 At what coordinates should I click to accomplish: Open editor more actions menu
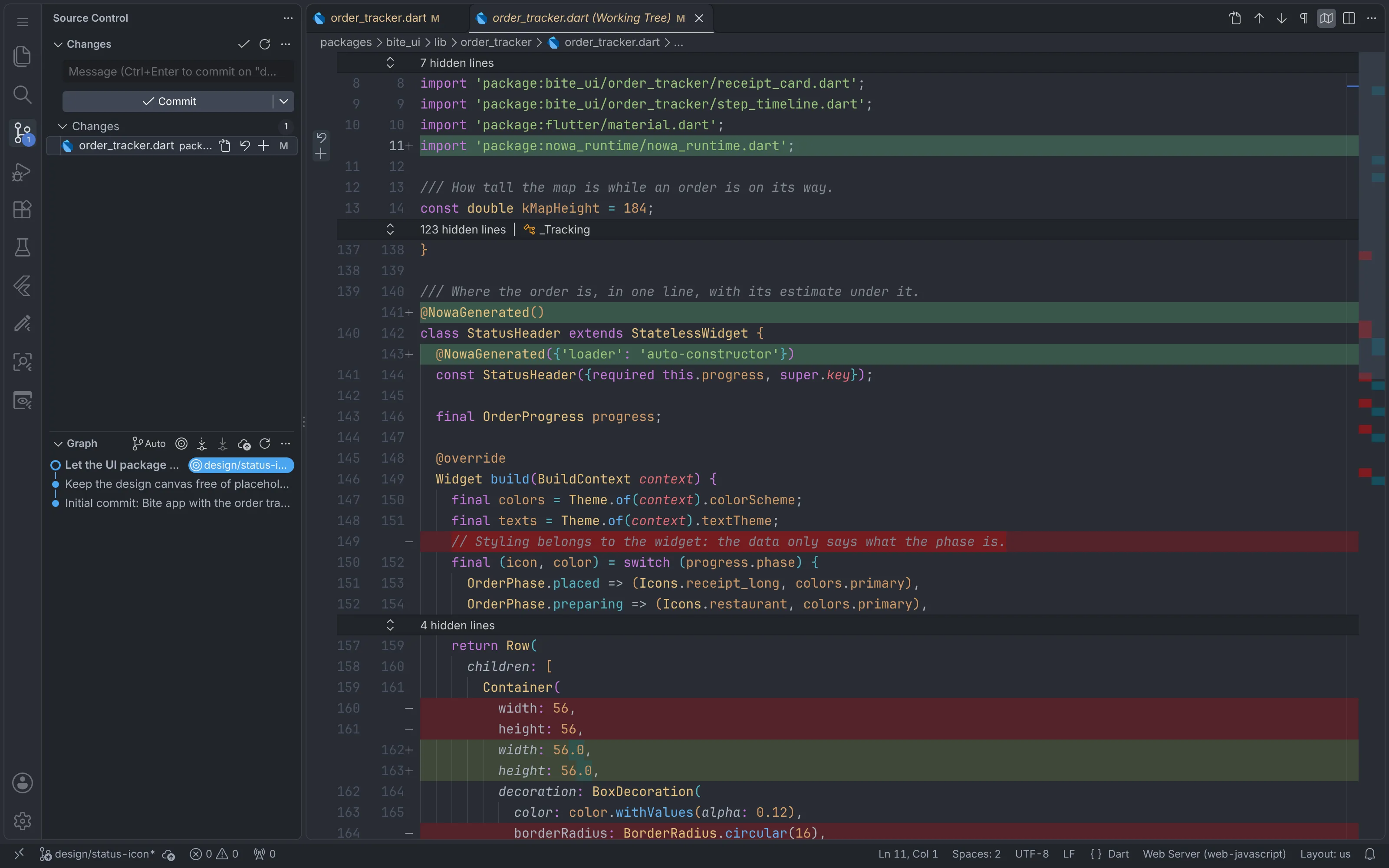coord(1372,18)
